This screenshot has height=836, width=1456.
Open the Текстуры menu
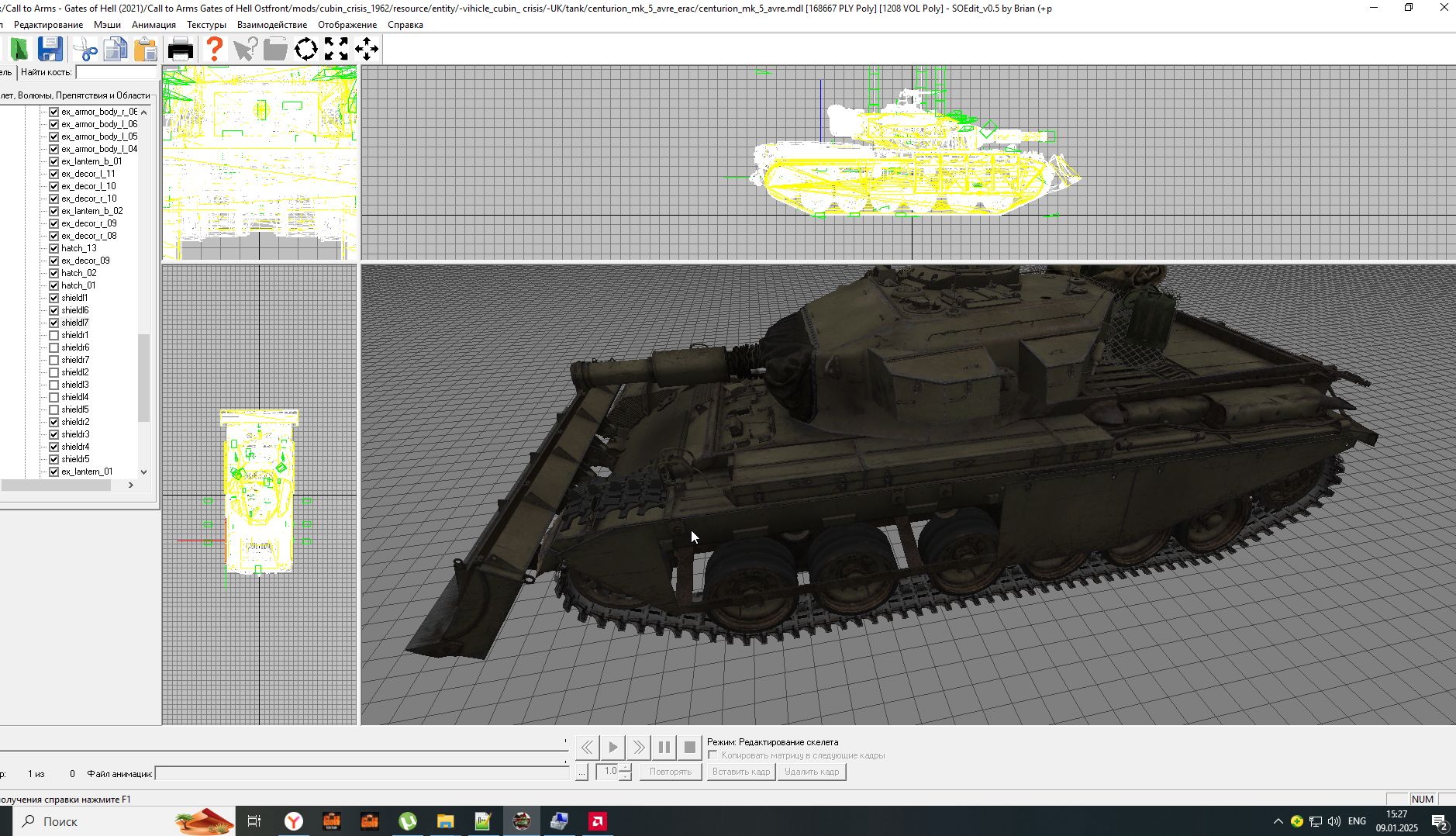(206, 25)
